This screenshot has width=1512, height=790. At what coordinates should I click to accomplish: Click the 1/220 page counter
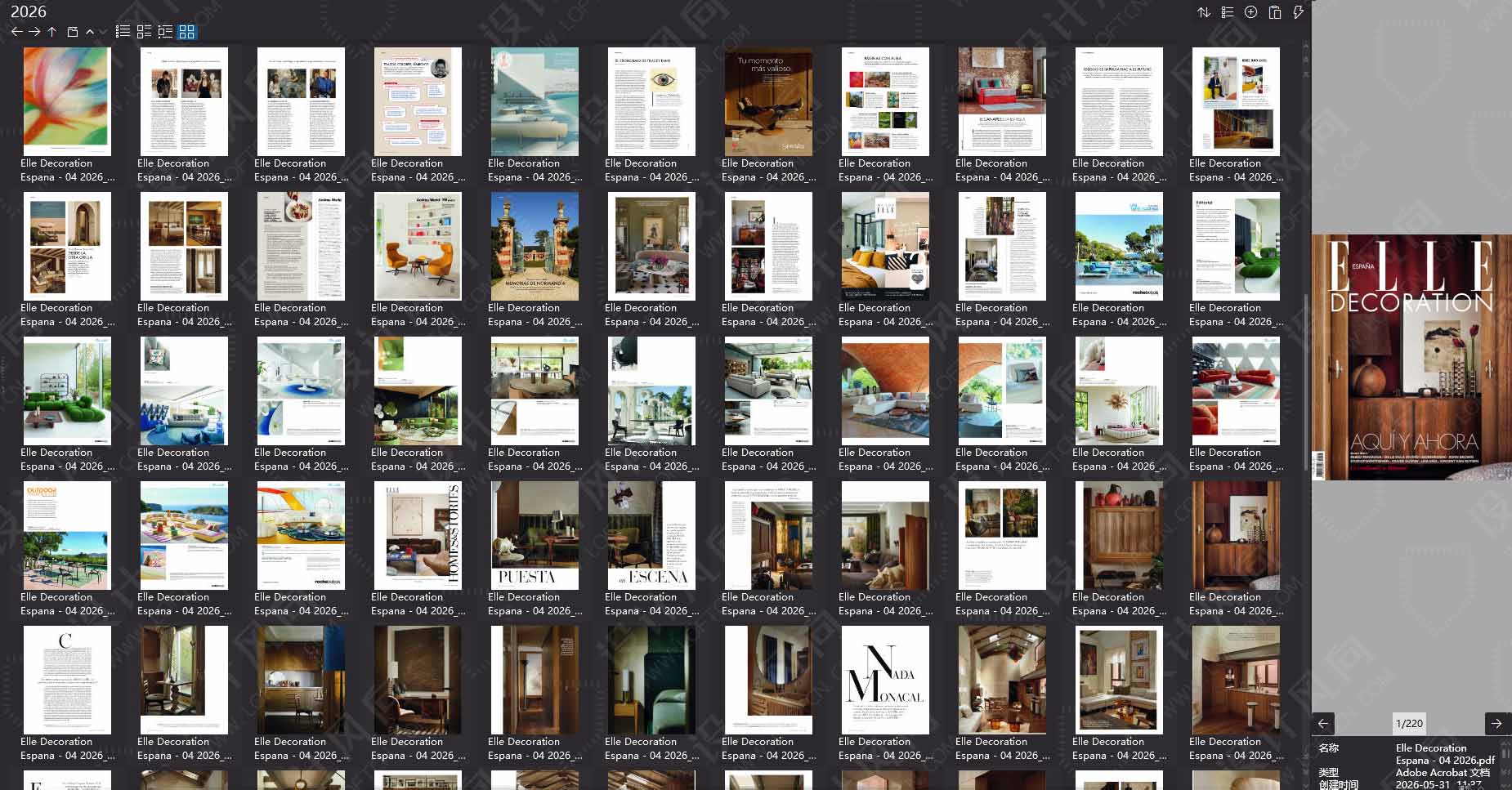1409,723
